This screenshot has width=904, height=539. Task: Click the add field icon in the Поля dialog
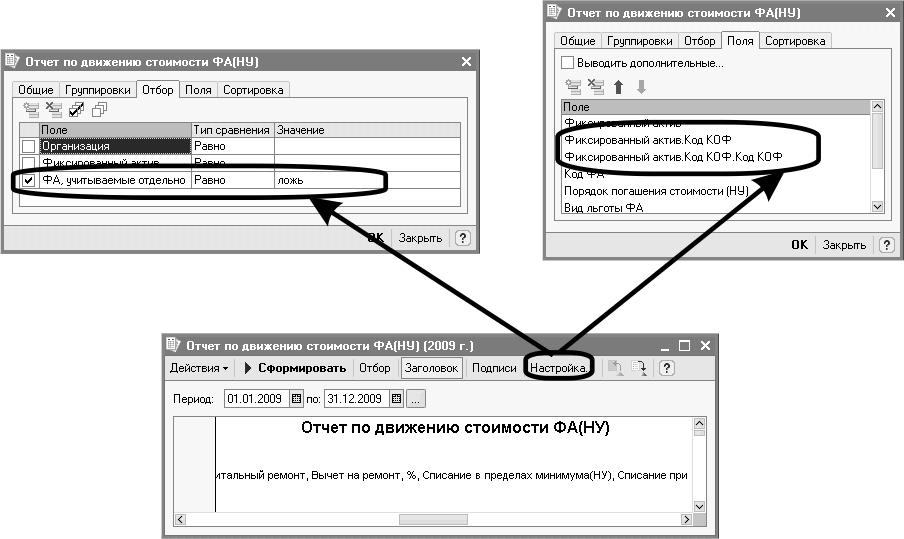[x=572, y=87]
